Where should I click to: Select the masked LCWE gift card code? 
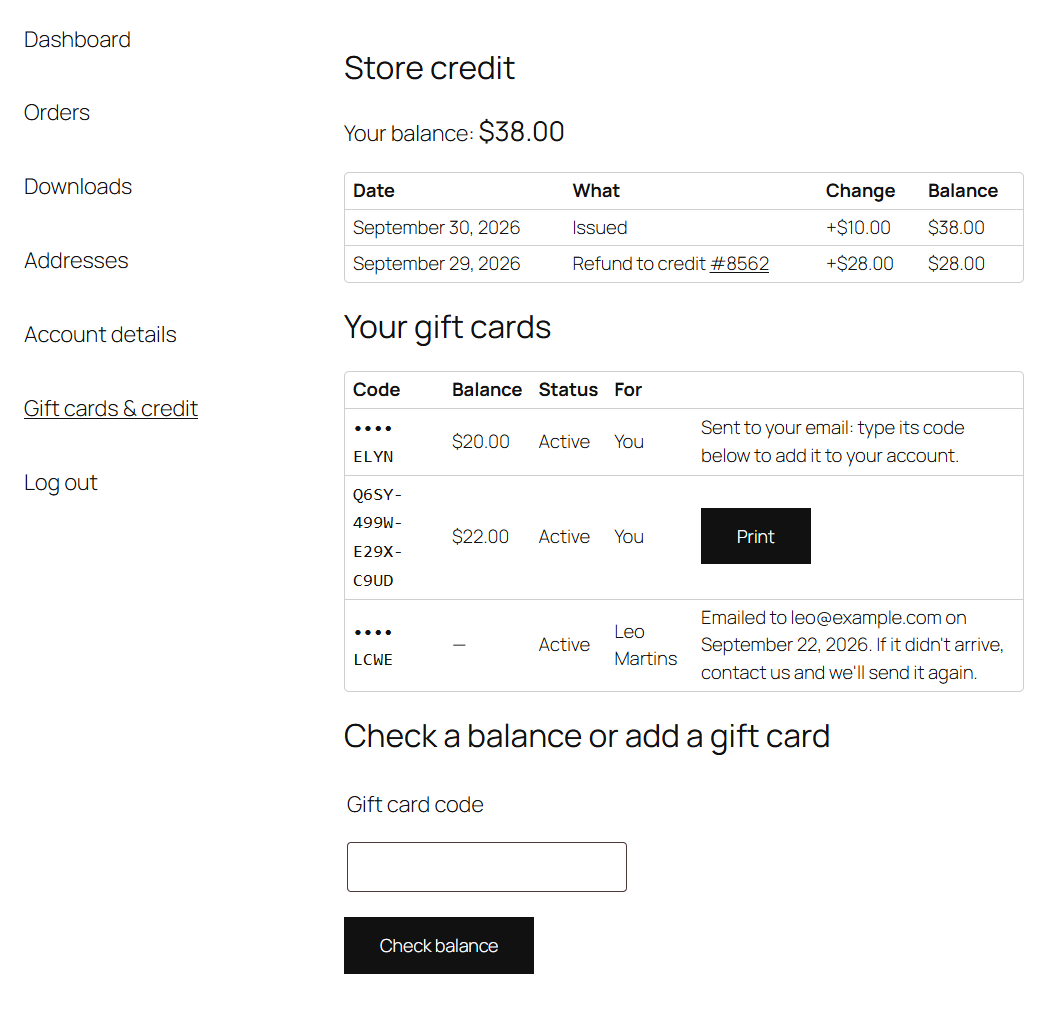(x=373, y=645)
